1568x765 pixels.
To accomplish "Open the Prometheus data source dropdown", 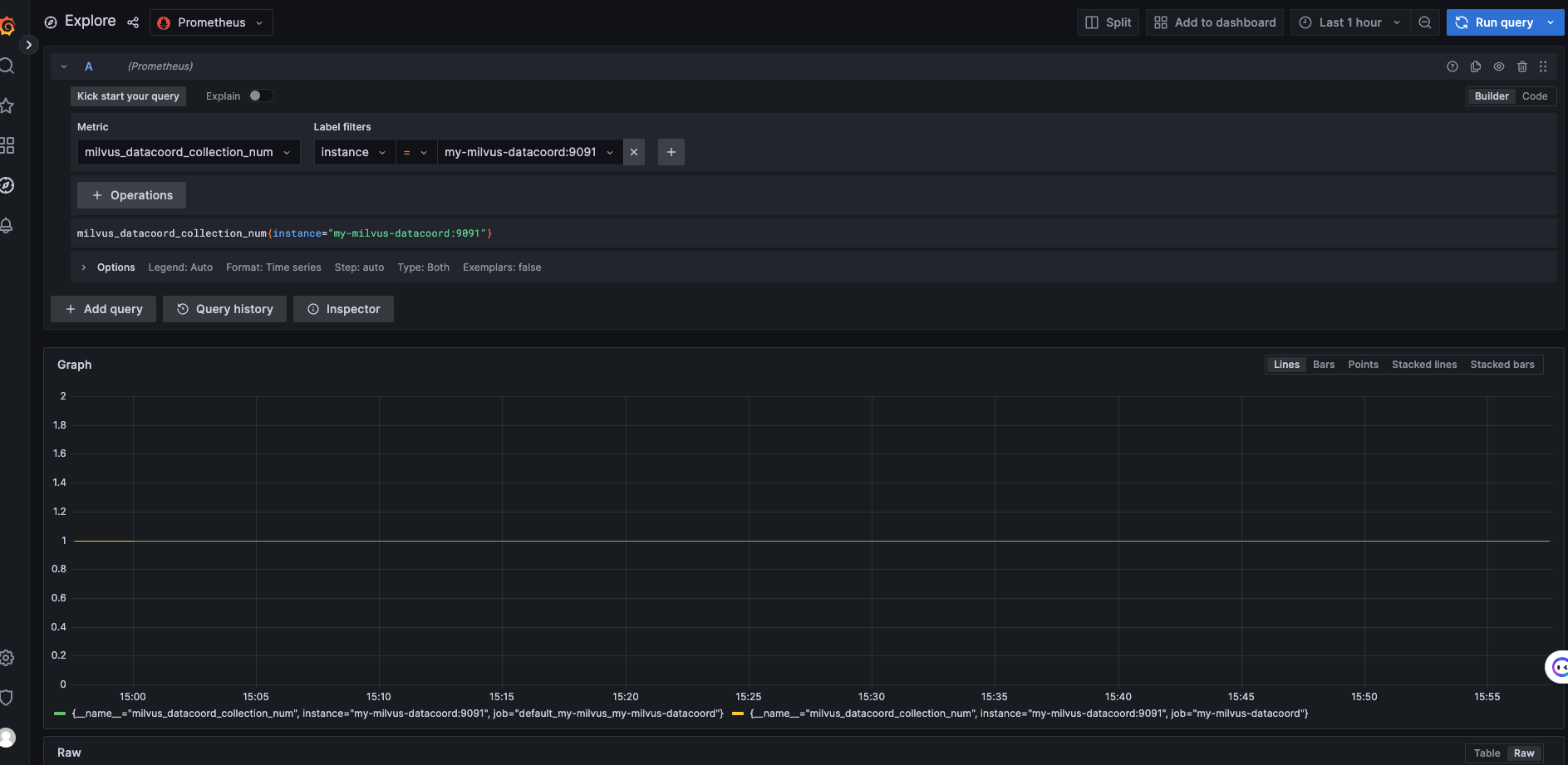I will coord(210,22).
